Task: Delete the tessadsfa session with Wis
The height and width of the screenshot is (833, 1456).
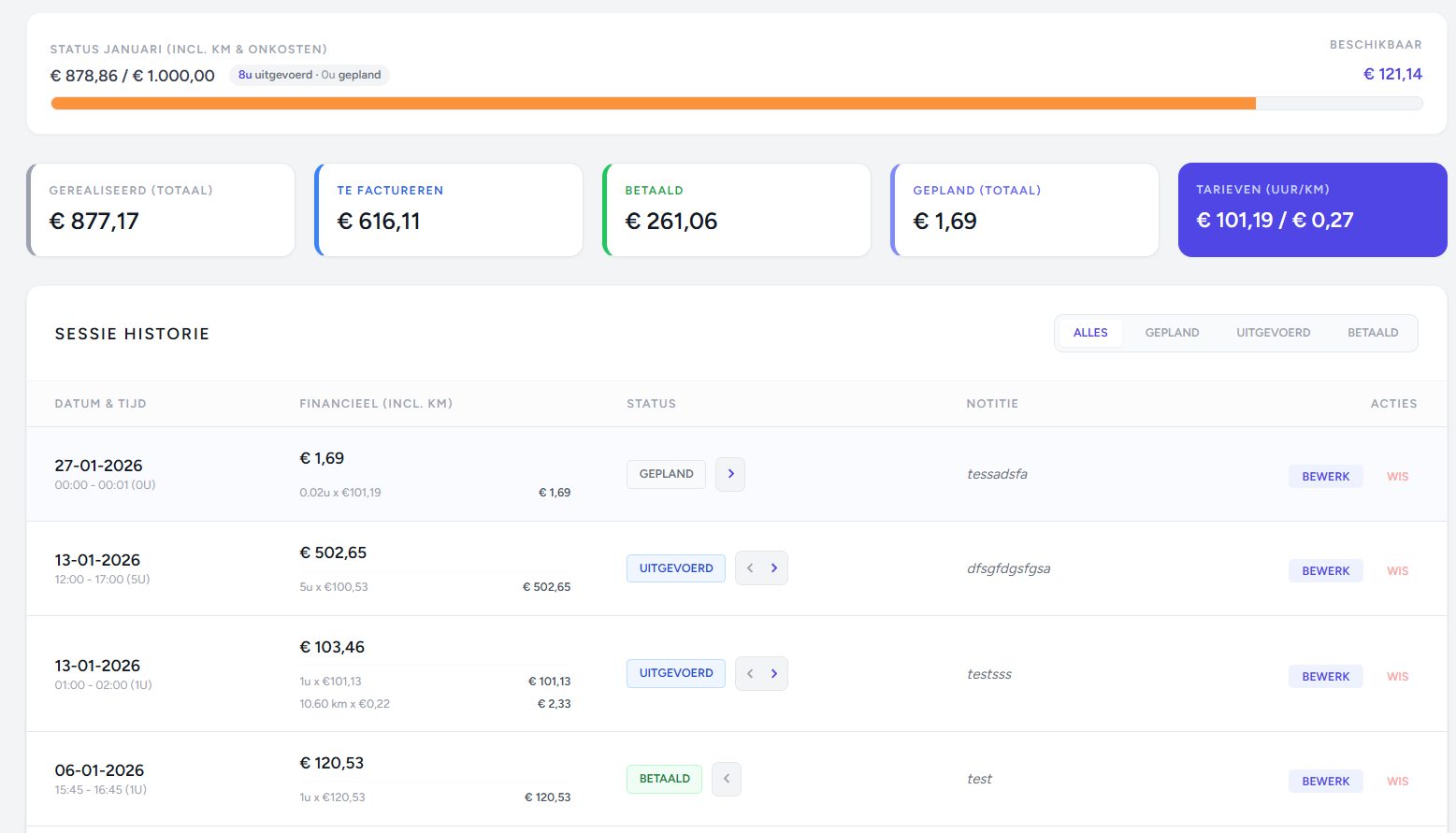Action: click(1397, 477)
